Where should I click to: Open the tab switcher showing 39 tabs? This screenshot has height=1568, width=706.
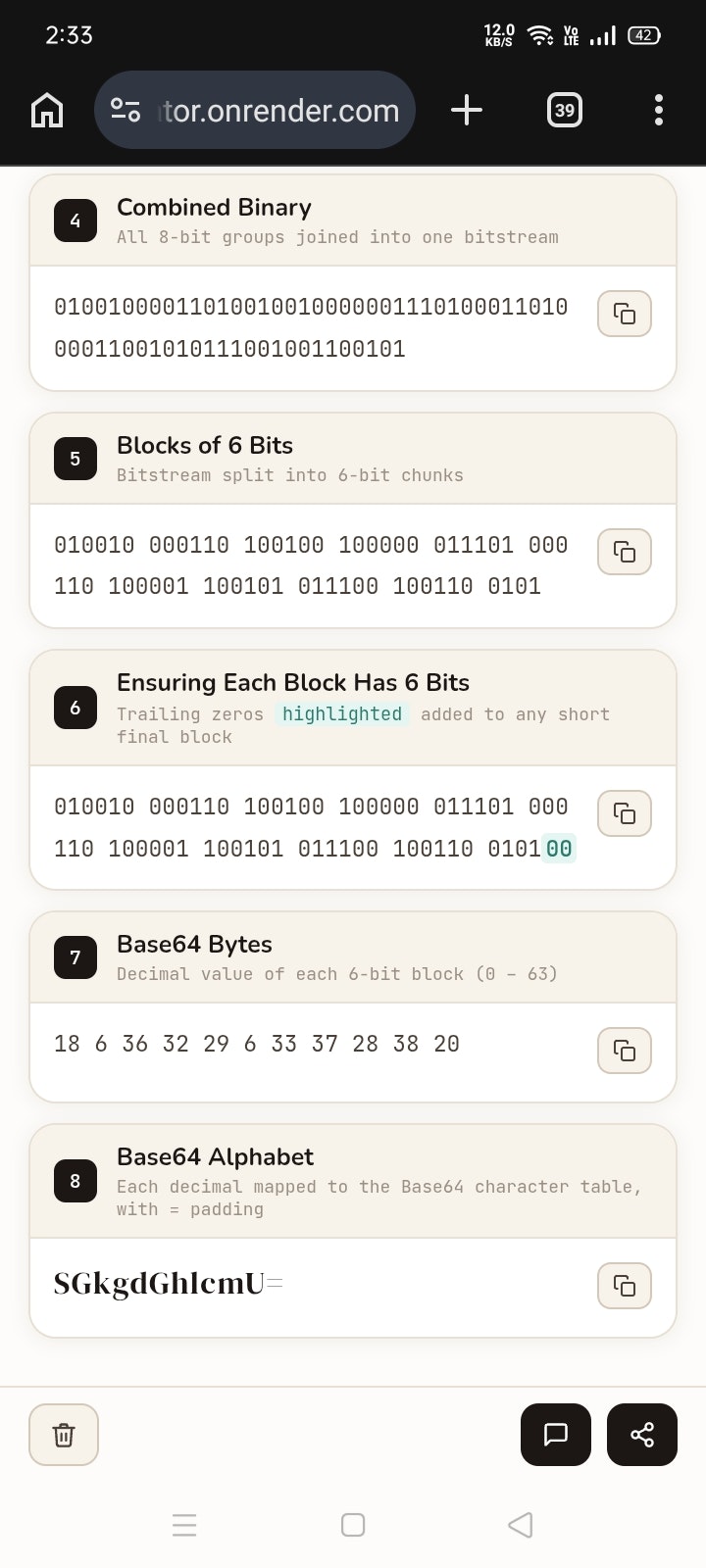coord(564,110)
